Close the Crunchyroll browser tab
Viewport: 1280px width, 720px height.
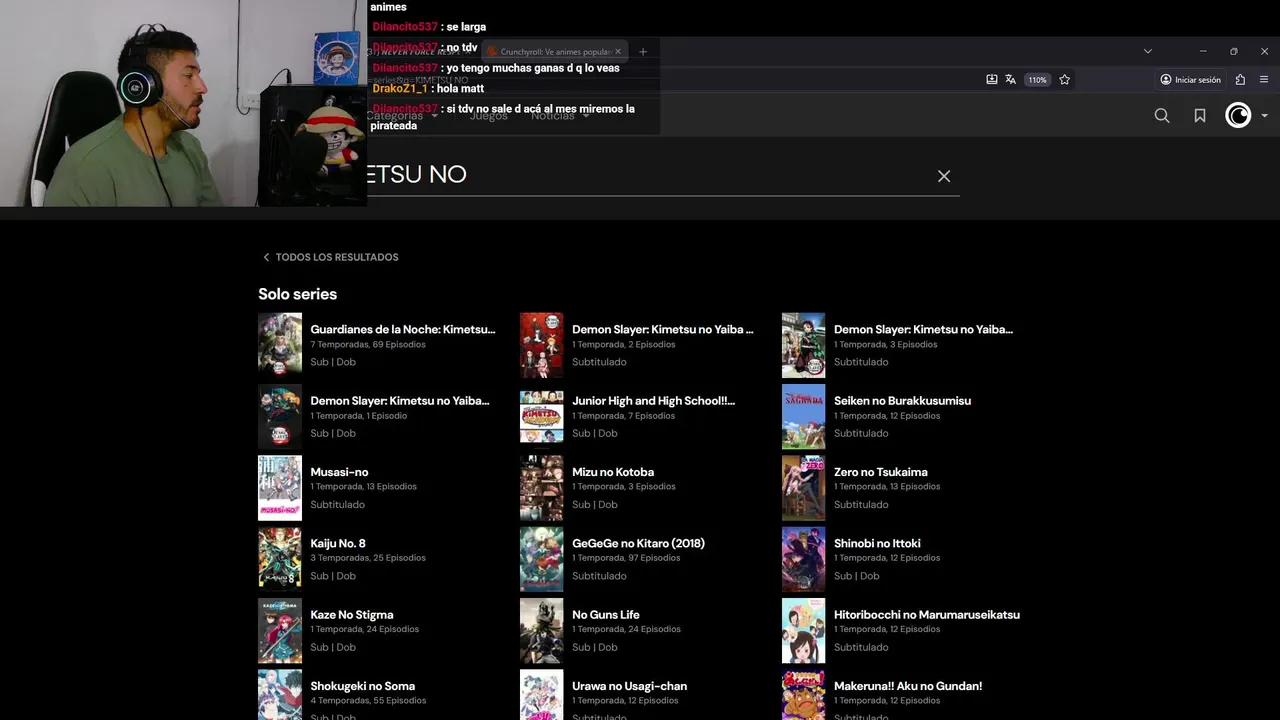[618, 51]
